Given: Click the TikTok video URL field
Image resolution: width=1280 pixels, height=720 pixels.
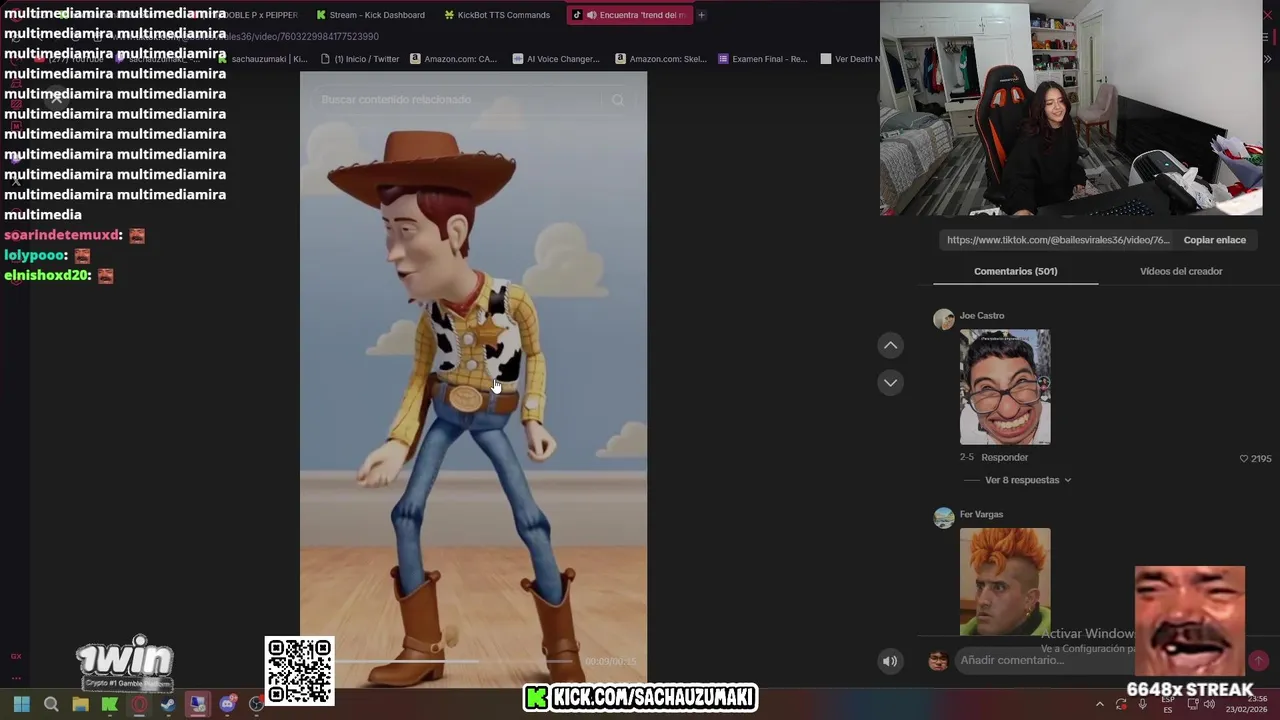Looking at the screenshot, I should (x=1057, y=240).
